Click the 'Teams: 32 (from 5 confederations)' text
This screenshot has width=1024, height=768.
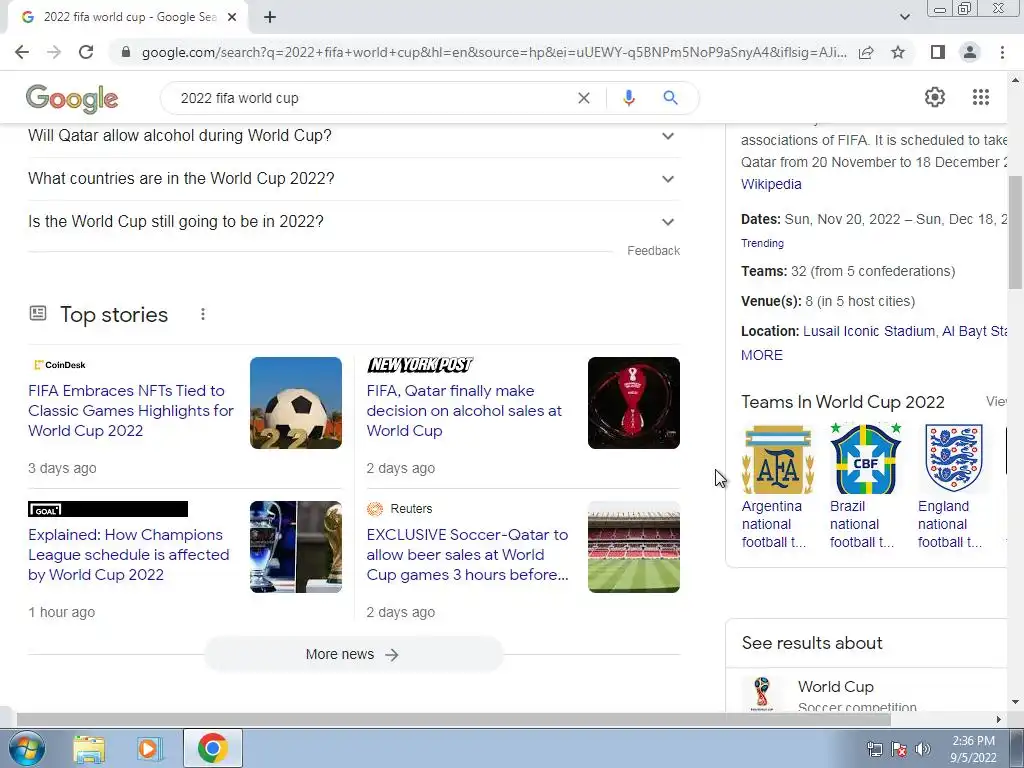848,271
